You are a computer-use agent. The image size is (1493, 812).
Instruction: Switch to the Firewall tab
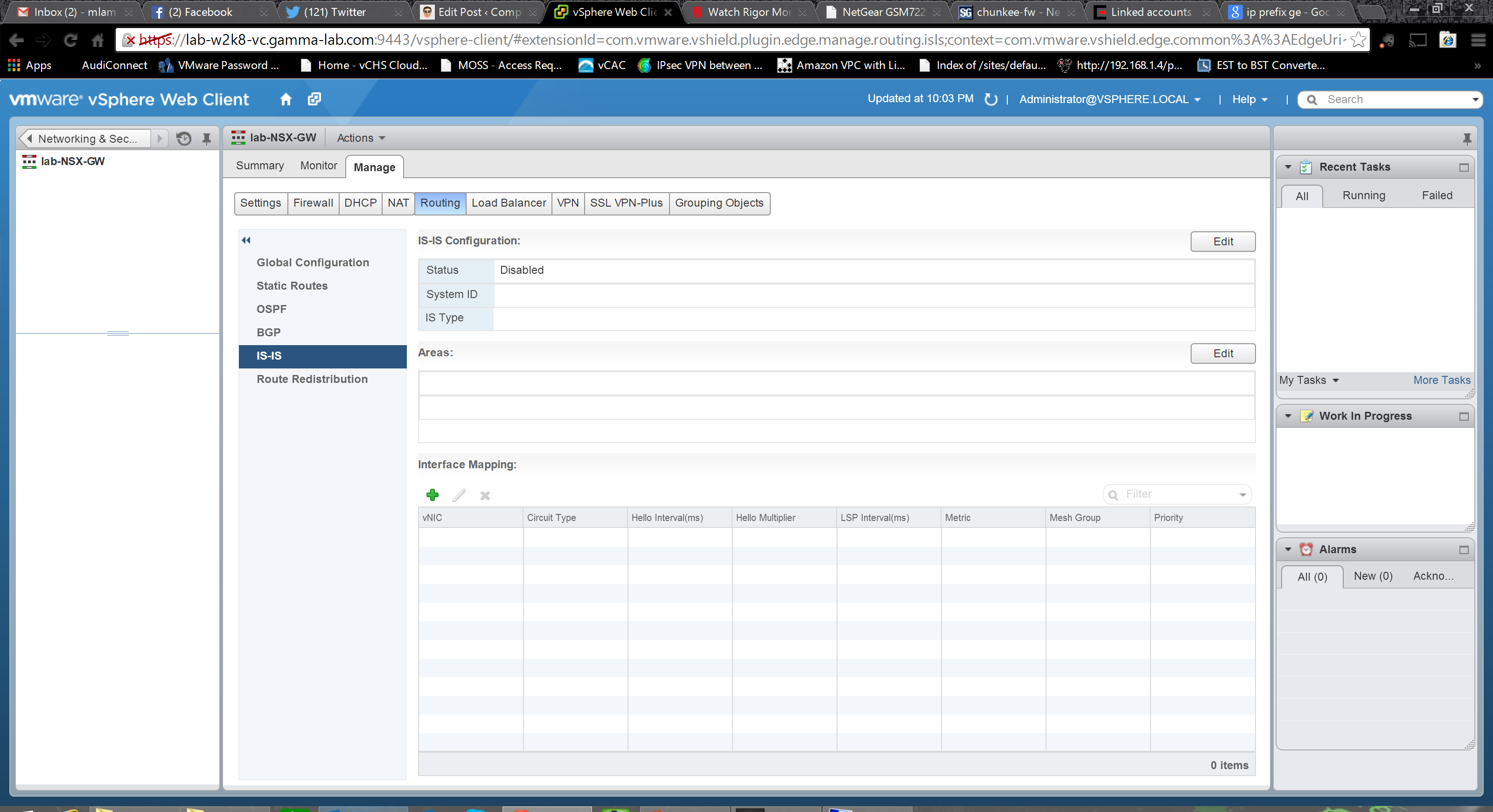point(313,203)
